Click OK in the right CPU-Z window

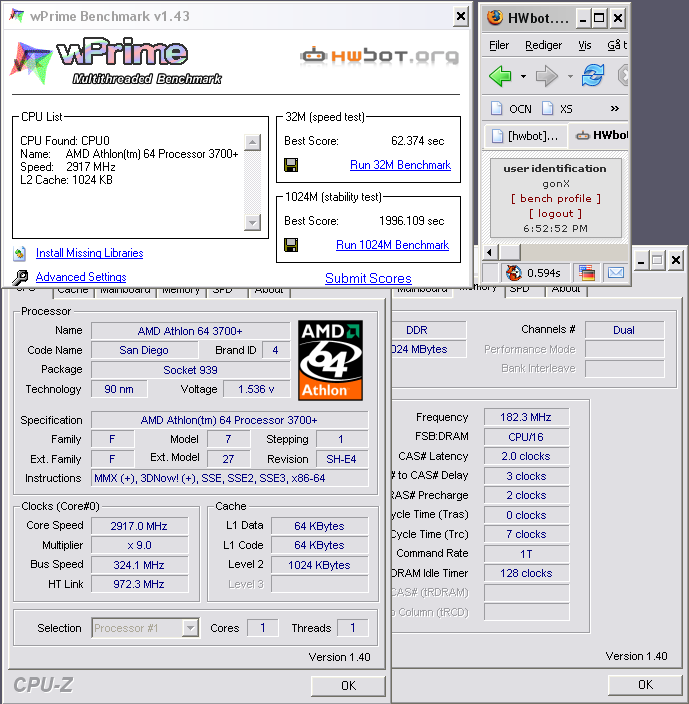[645, 685]
